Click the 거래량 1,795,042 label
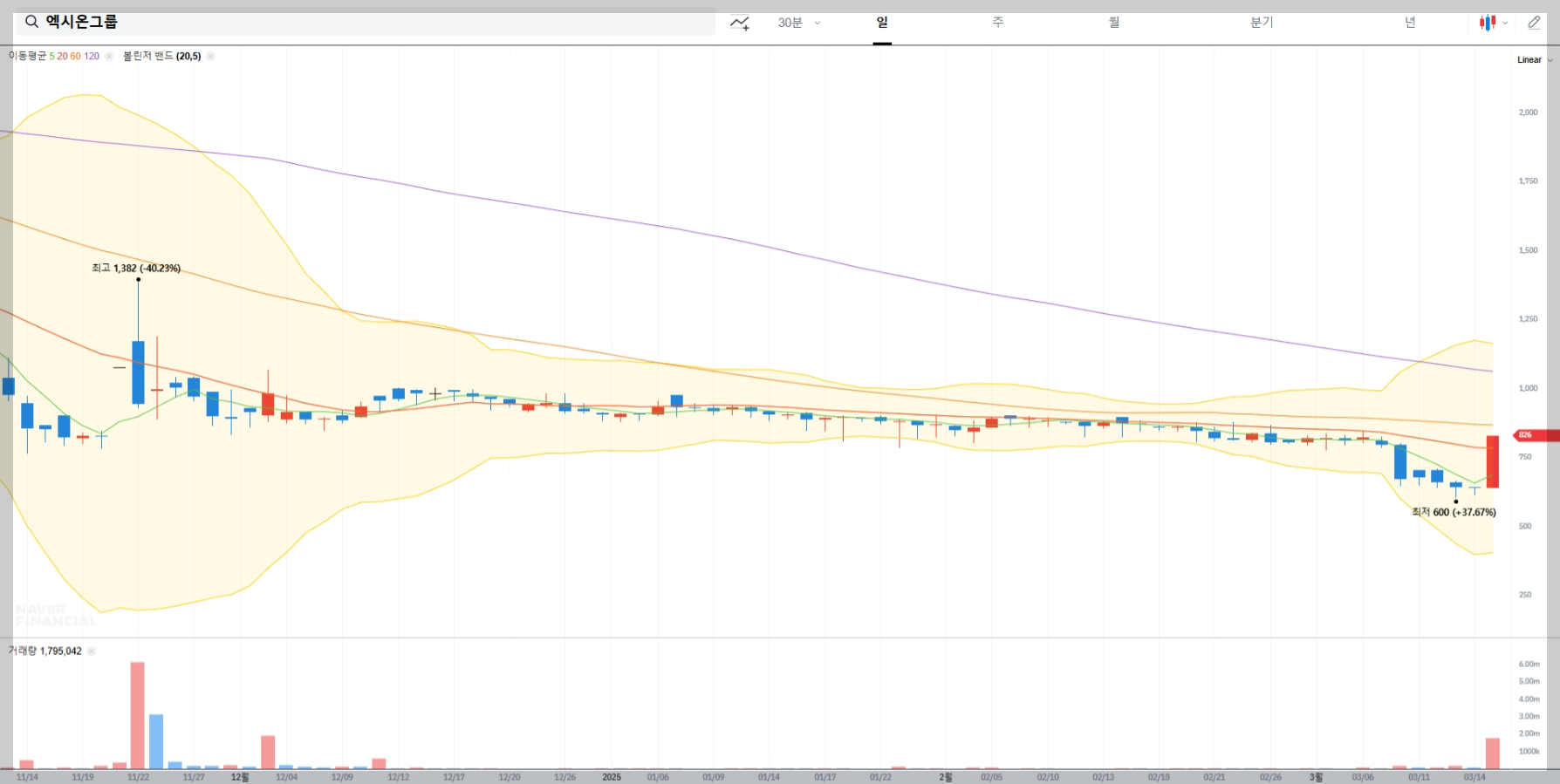1560x784 pixels. coord(45,651)
